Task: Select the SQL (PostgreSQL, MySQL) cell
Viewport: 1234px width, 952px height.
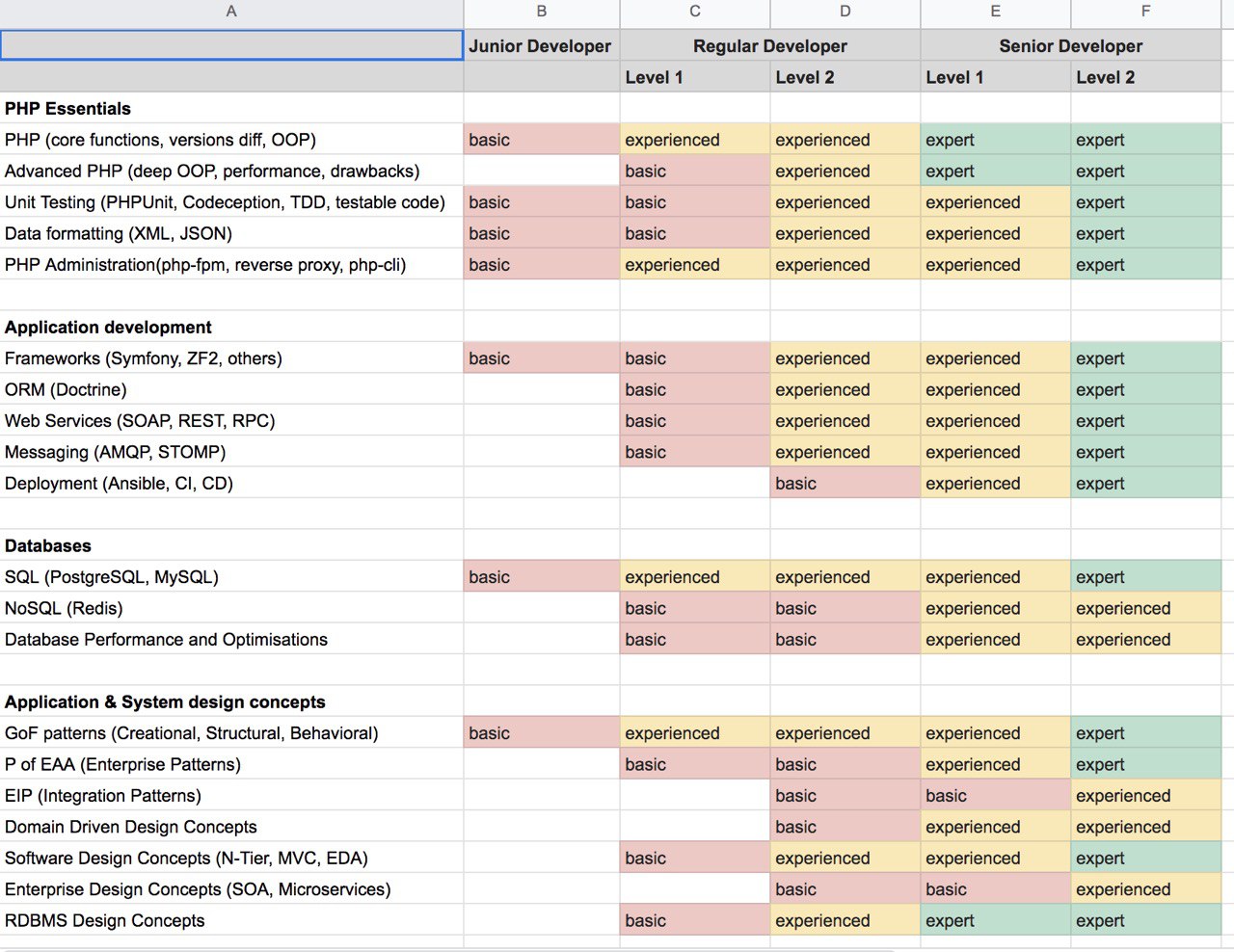Action: [x=231, y=576]
